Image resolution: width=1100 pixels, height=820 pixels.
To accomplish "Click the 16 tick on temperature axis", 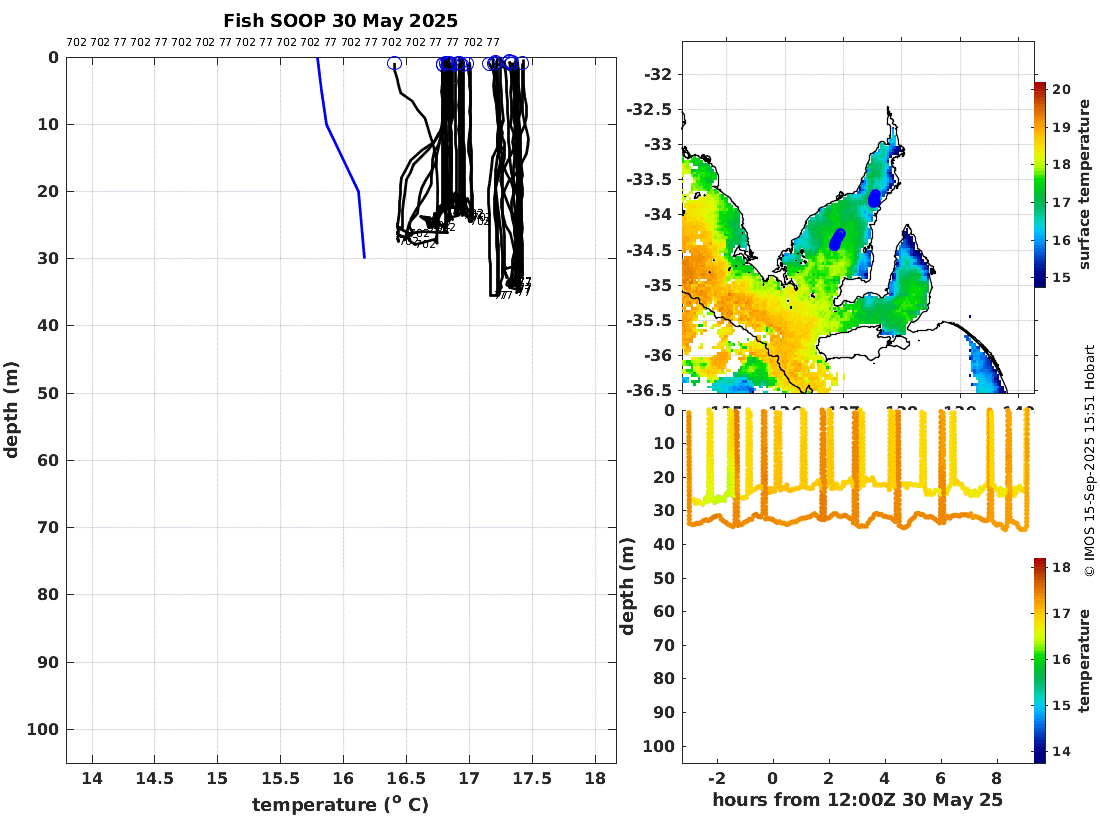I will point(343,779).
